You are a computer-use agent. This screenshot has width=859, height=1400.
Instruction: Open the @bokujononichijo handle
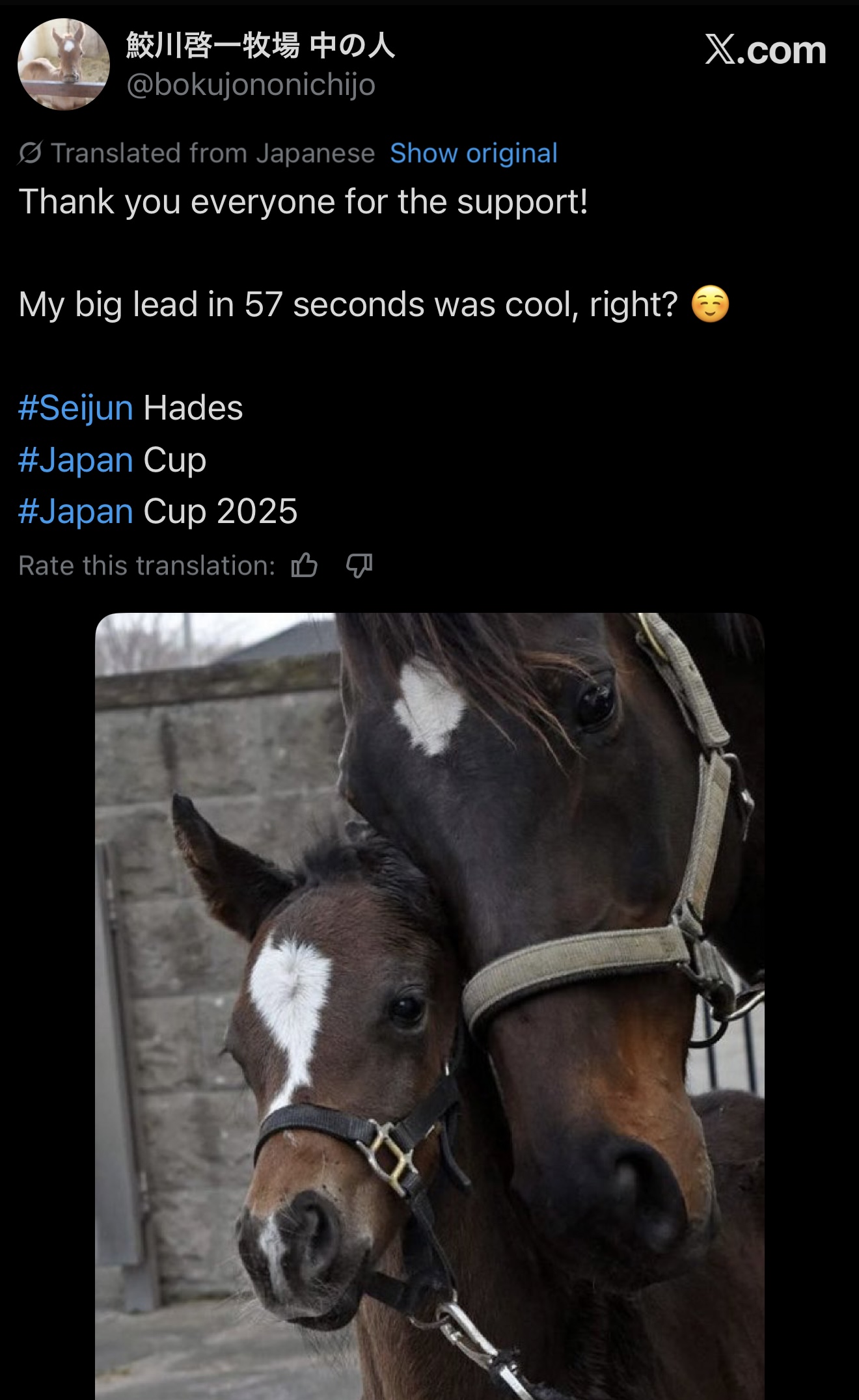tap(251, 85)
